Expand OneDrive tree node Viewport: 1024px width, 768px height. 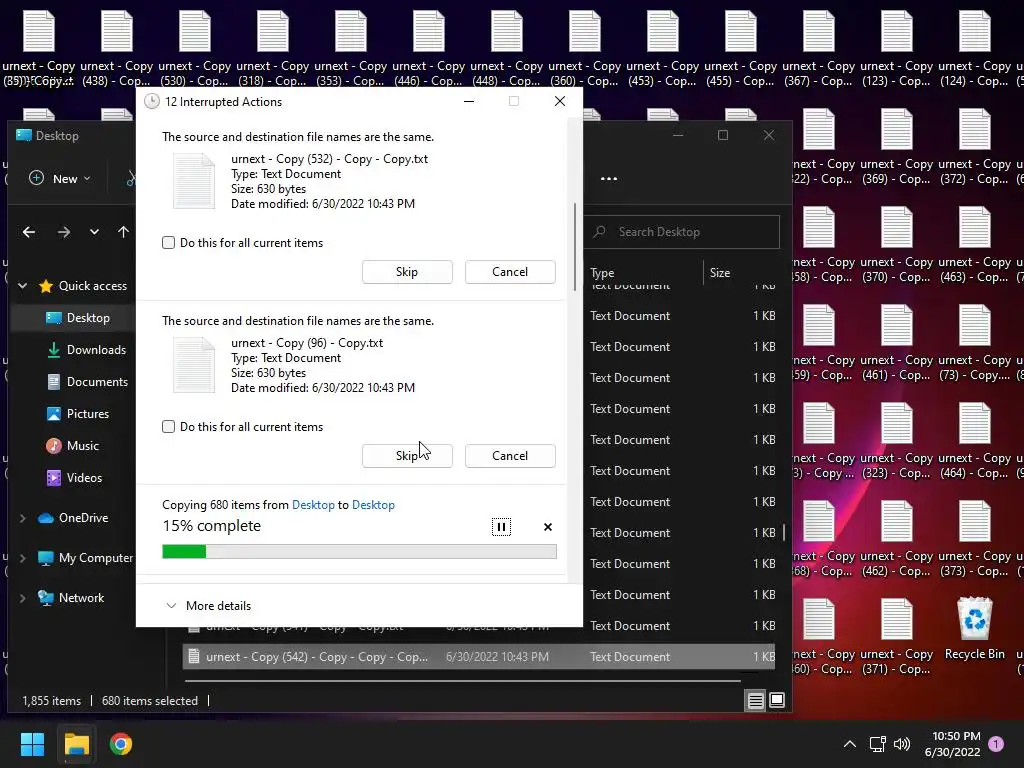click(x=22, y=518)
